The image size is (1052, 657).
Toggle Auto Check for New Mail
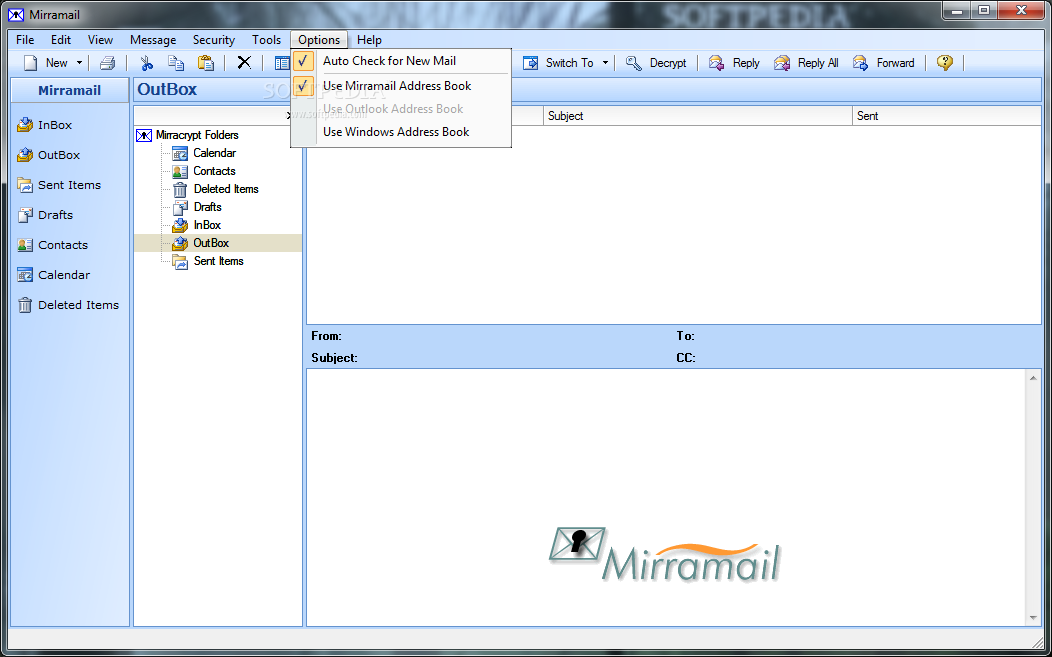point(401,61)
